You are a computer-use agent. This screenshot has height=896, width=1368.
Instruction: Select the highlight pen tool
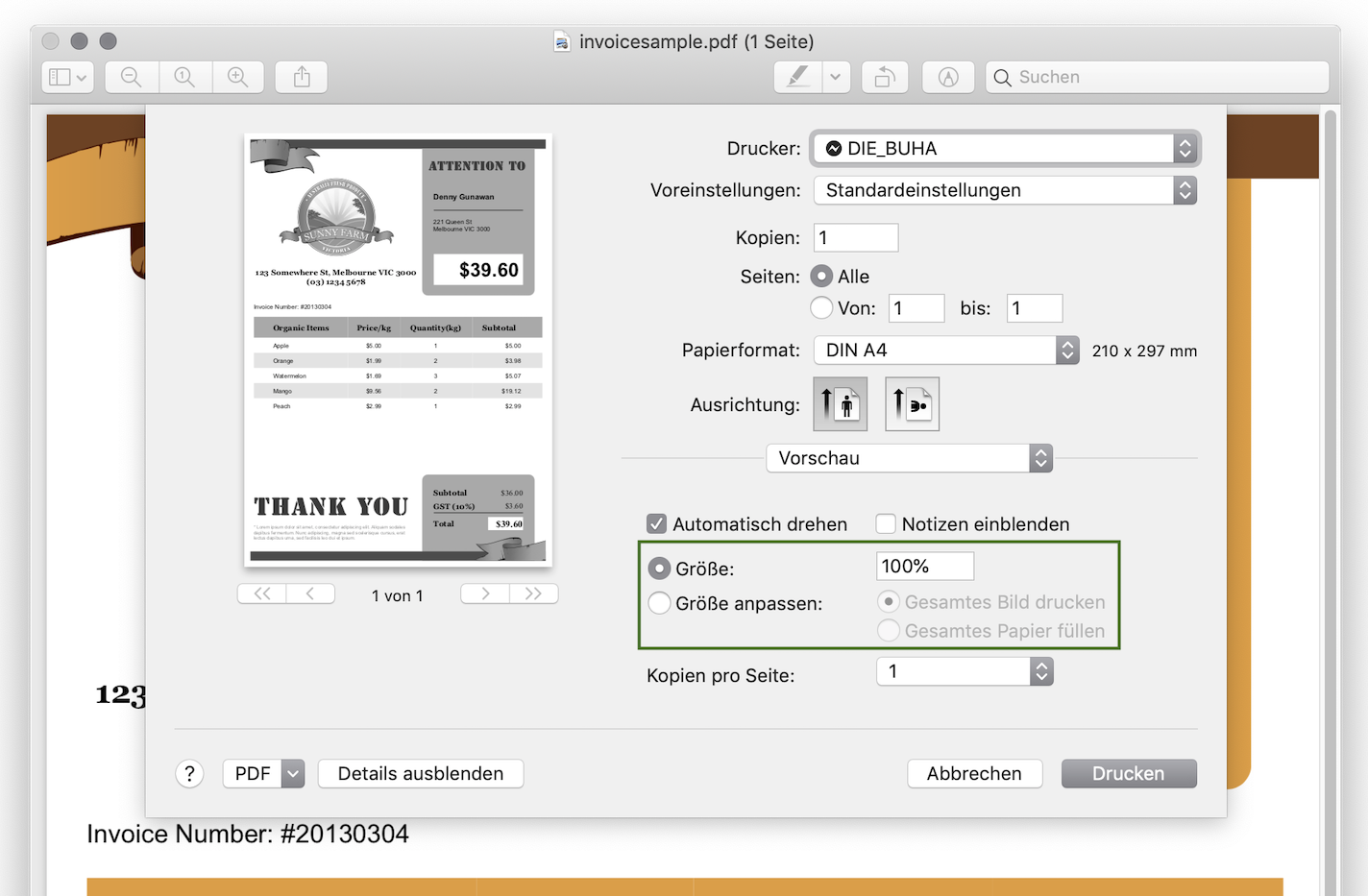797,77
